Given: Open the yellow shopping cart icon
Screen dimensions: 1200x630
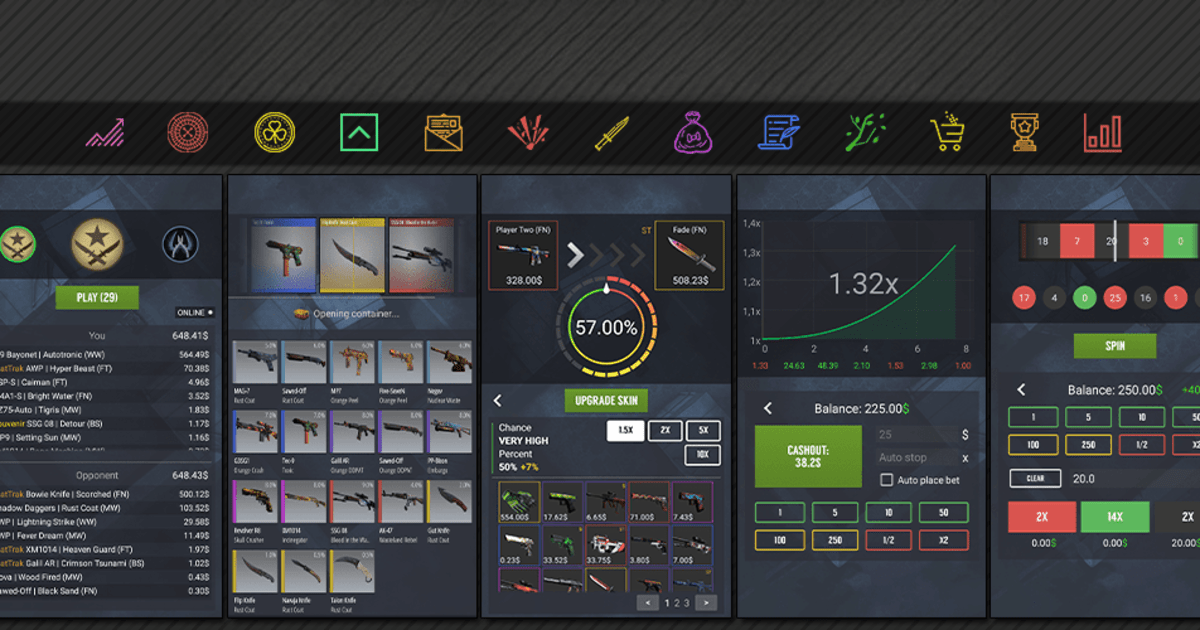Looking at the screenshot, I should [x=946, y=132].
